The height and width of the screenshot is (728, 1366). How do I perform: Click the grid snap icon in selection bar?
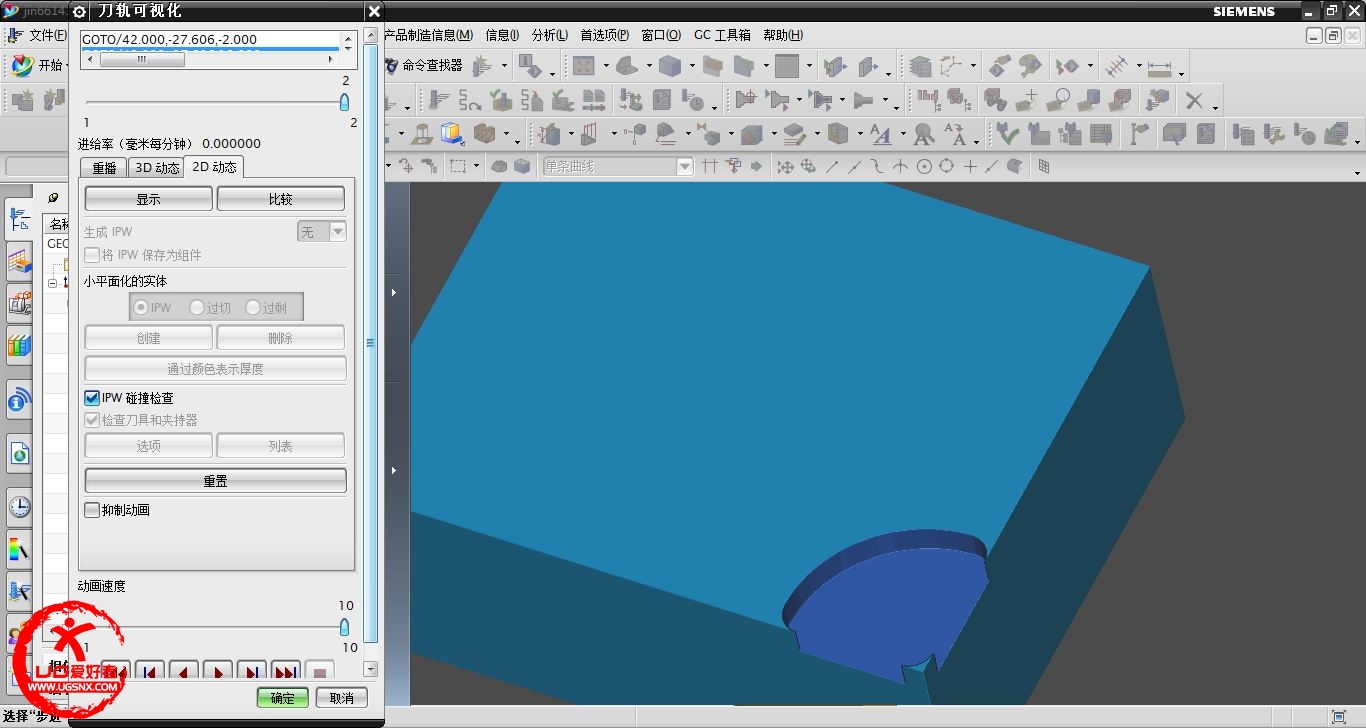[1044, 166]
